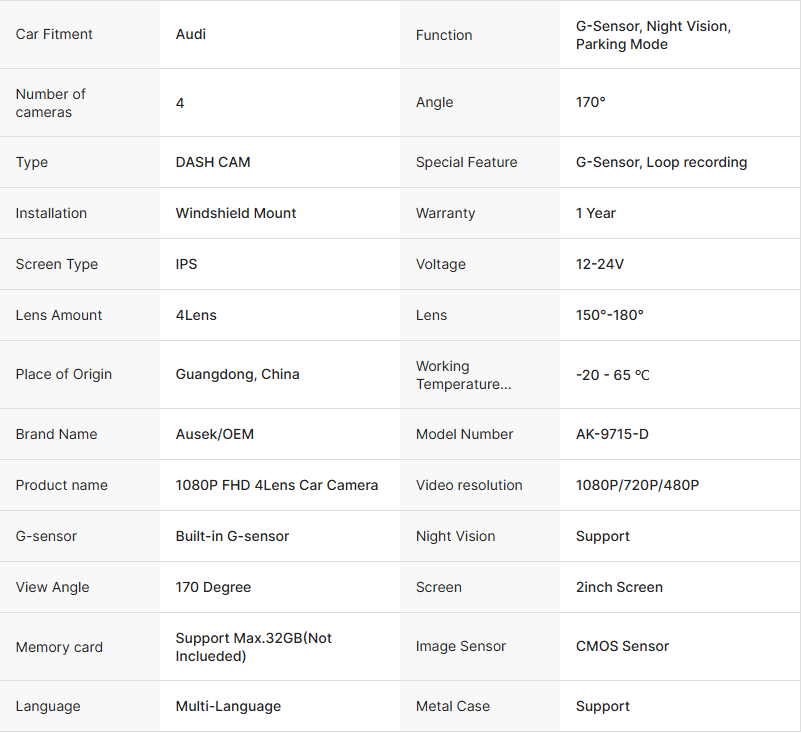Click the CMOS Sensor value
Viewport: 801px width, 733px height.
pyautogui.click(x=622, y=646)
